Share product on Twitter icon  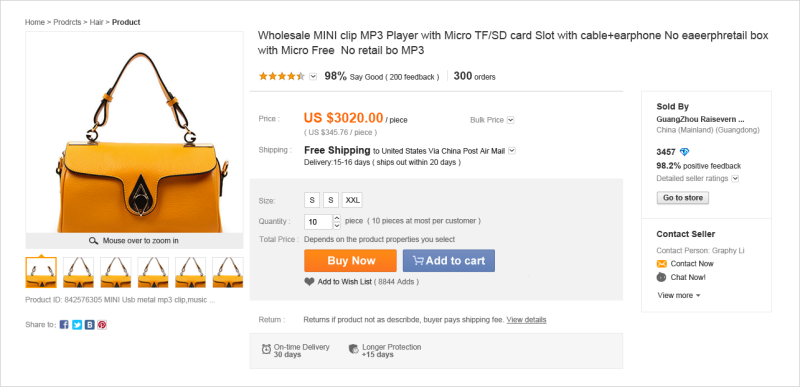point(77,325)
